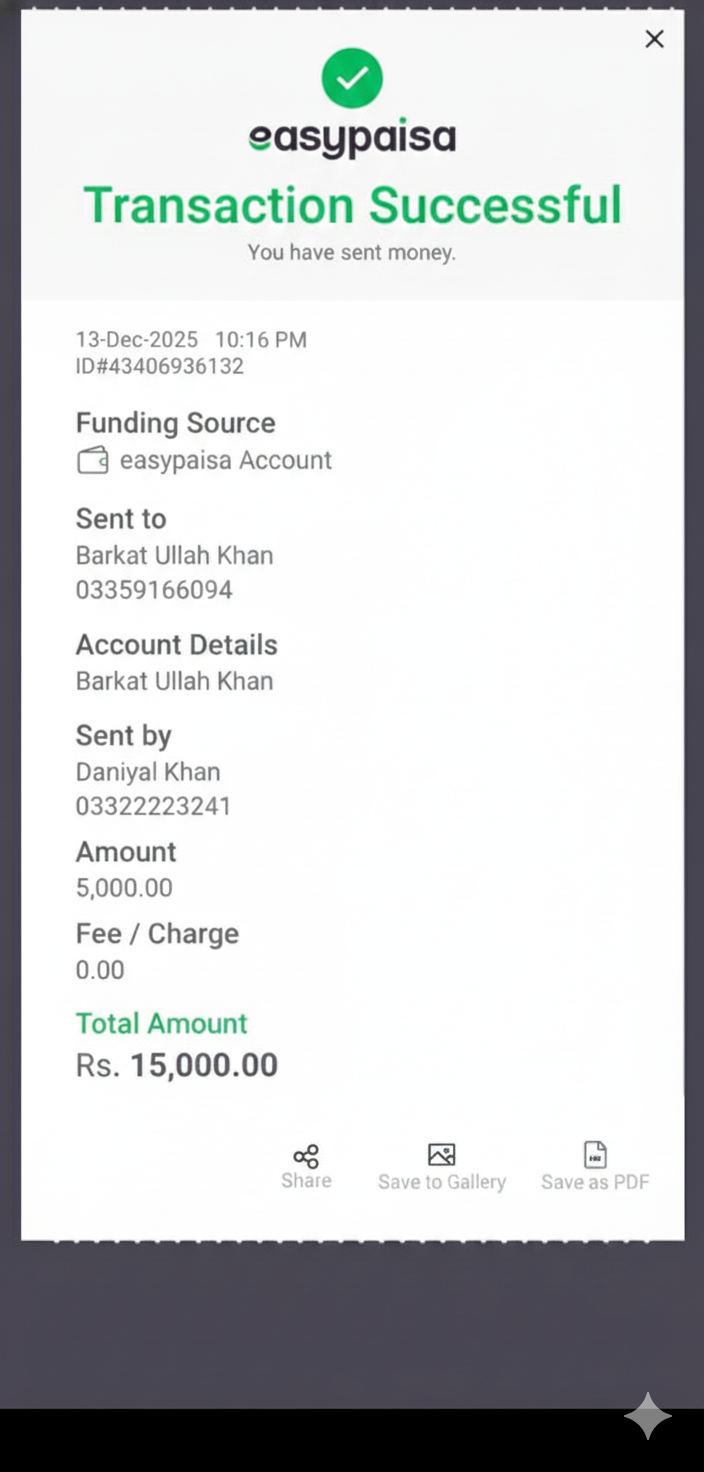The height and width of the screenshot is (1472, 704).
Task: Click the fee value 0.00
Action: [100, 970]
